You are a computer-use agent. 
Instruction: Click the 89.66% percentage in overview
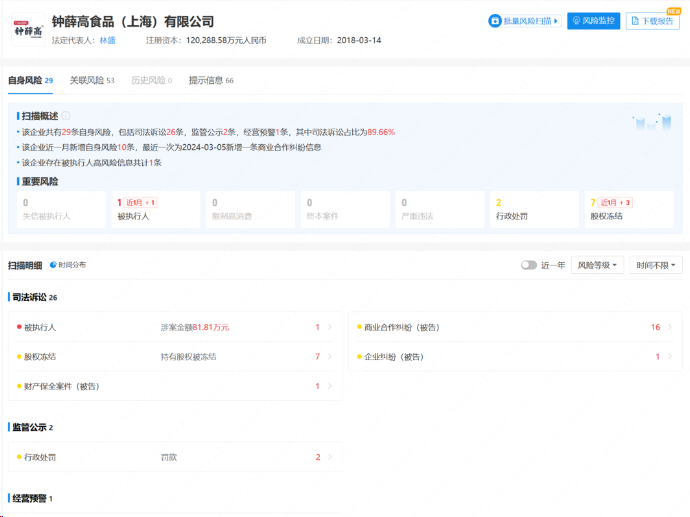click(381, 132)
